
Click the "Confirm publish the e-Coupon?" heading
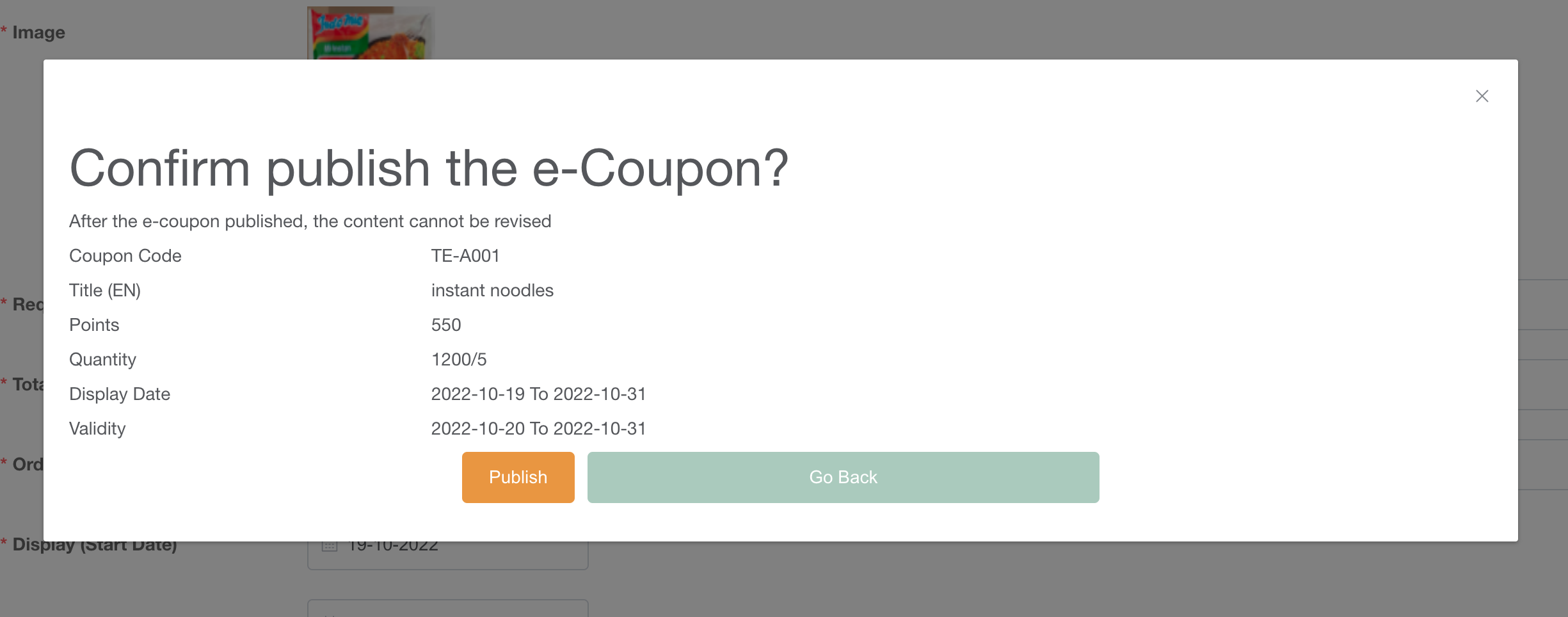click(x=429, y=168)
